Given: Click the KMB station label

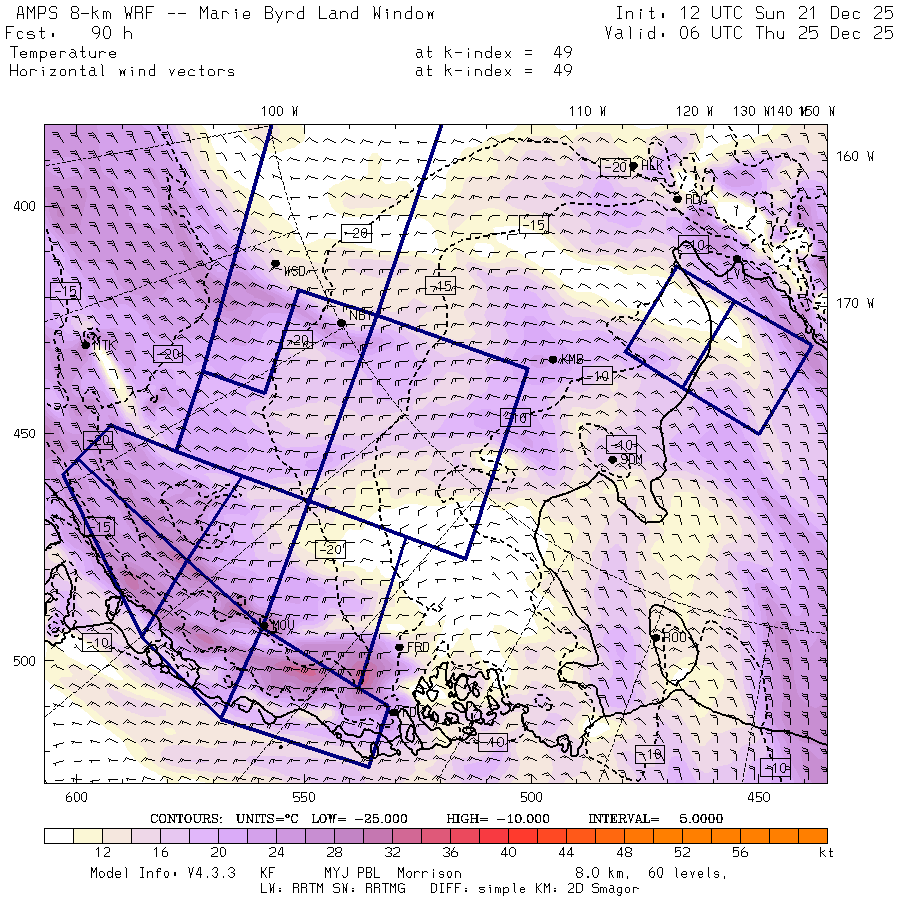Looking at the screenshot, I should (572, 359).
